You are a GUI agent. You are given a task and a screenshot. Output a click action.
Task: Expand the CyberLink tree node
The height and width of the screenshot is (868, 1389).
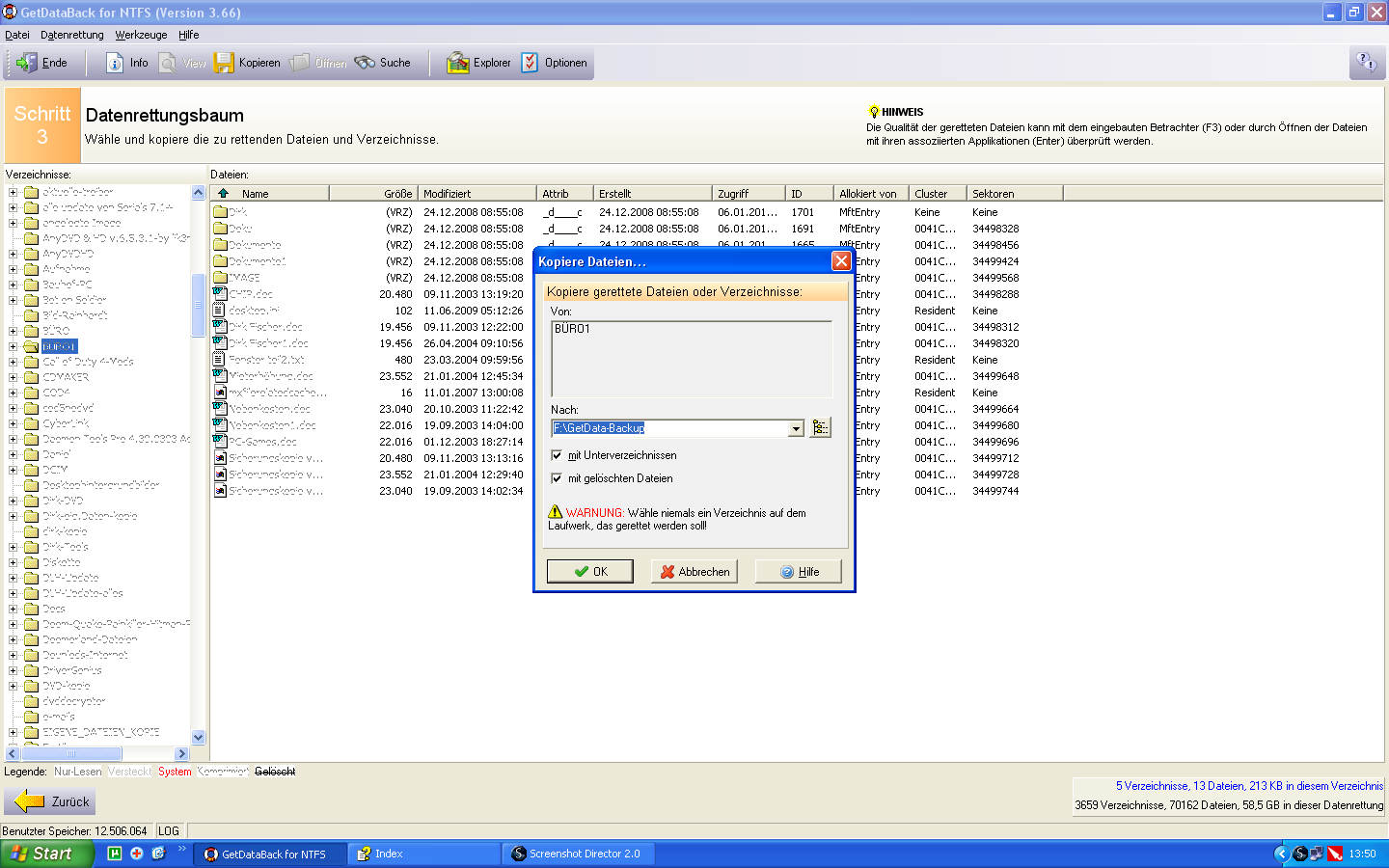click(14, 423)
